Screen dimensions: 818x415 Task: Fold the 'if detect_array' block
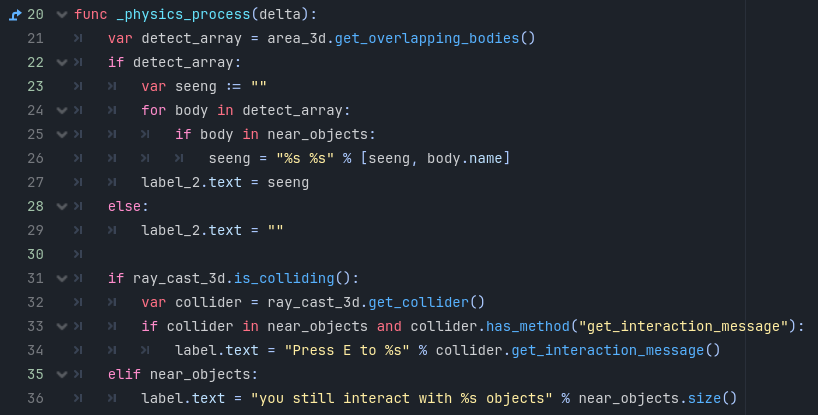(x=62, y=62)
